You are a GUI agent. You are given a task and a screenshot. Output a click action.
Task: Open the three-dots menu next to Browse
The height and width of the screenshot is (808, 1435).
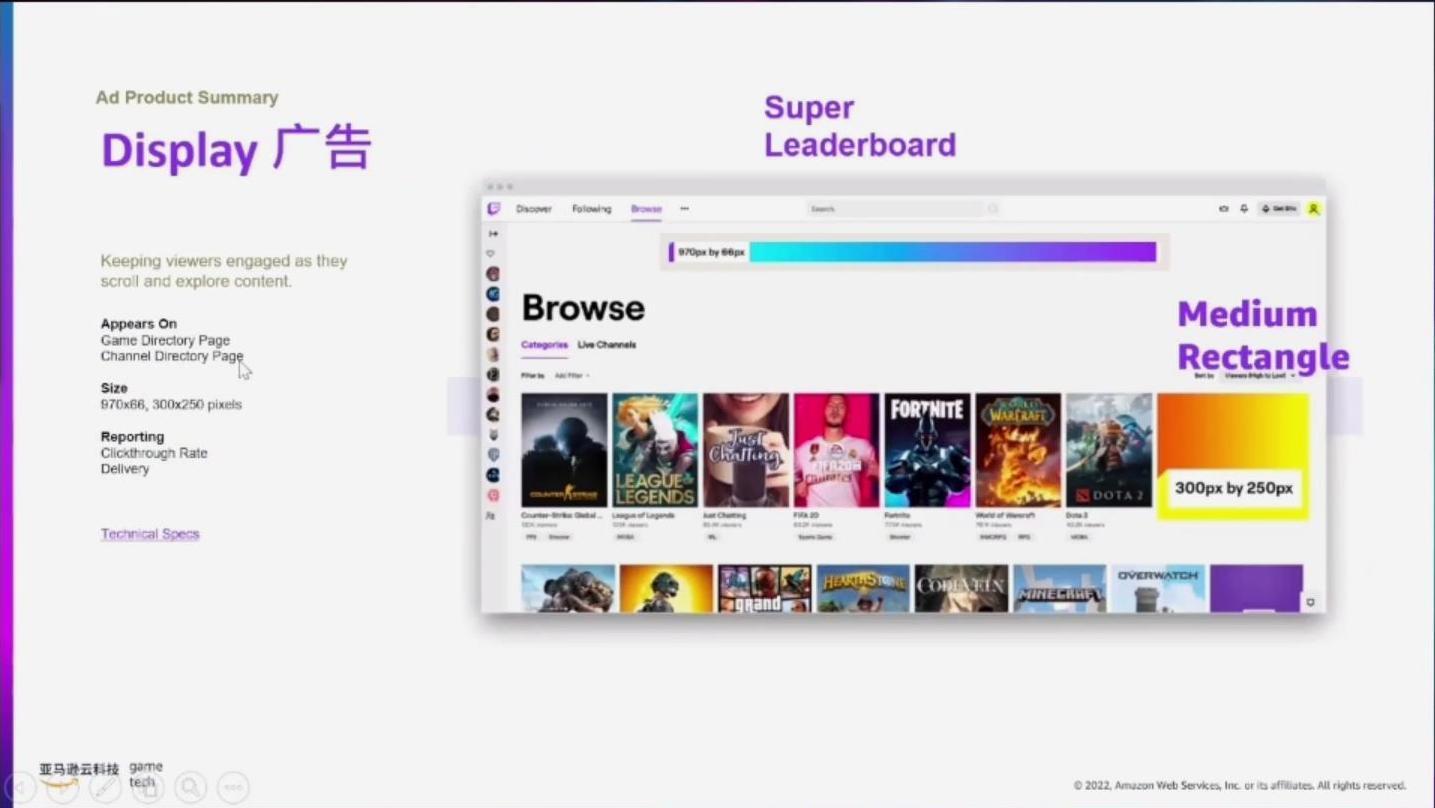coord(685,209)
